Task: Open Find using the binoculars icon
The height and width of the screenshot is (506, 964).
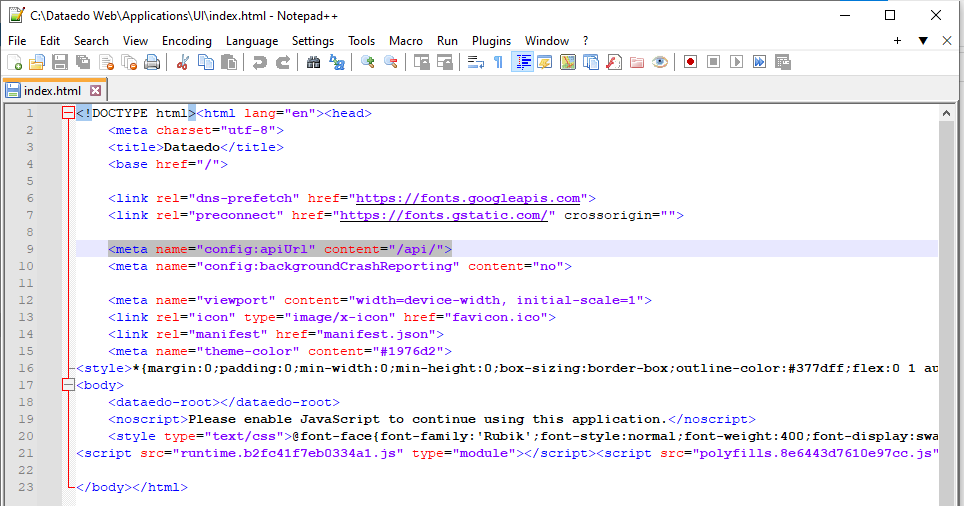Action: pos(313,62)
